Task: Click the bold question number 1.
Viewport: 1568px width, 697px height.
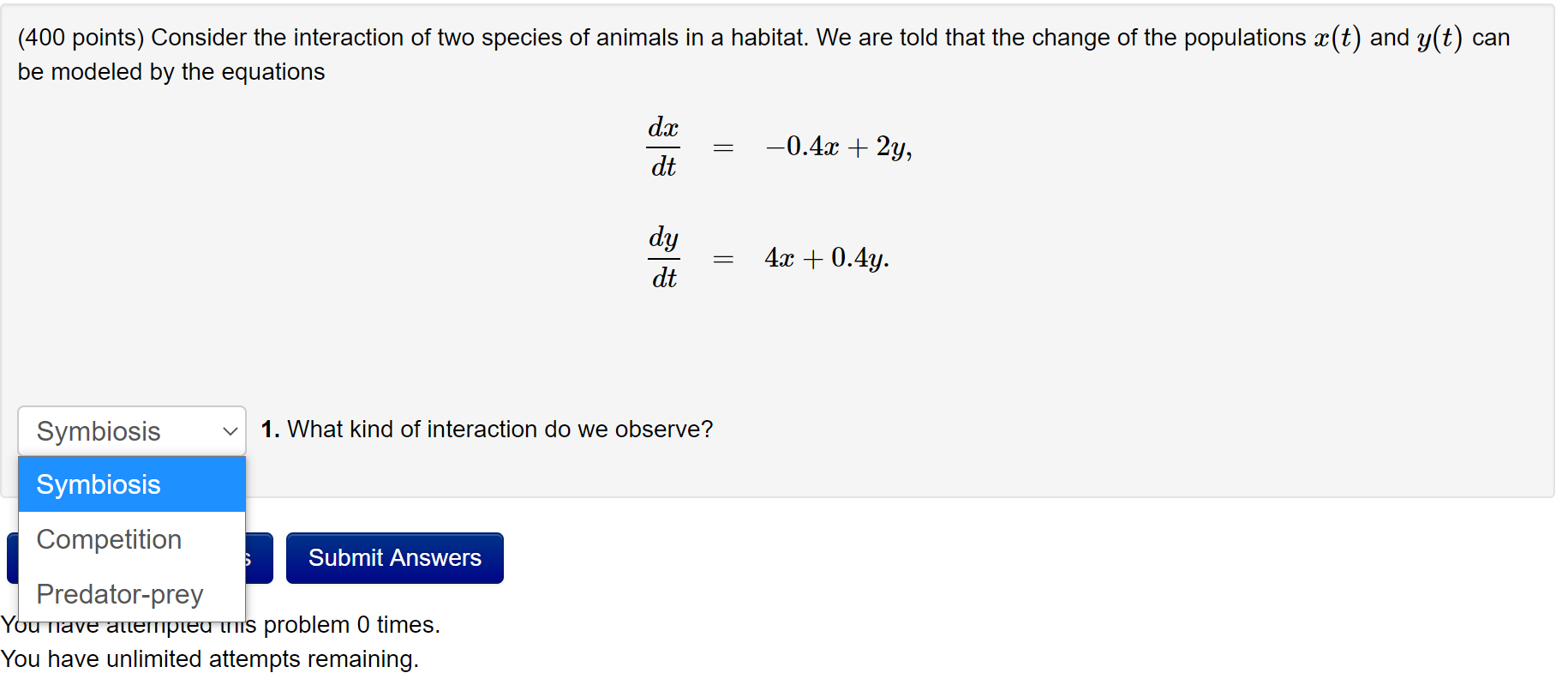Action: [270, 430]
